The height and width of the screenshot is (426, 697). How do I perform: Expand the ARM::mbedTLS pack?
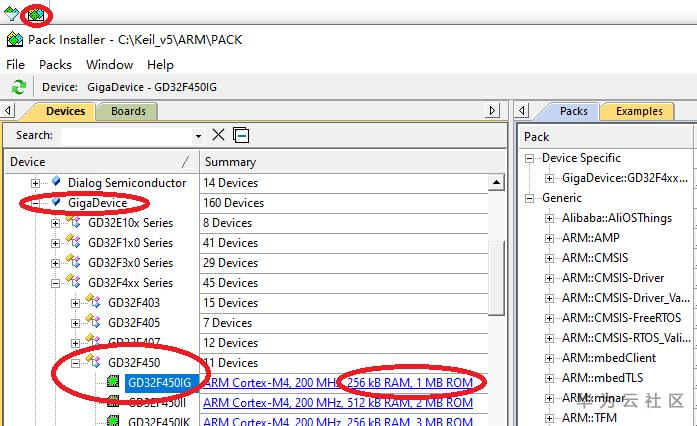click(x=549, y=378)
